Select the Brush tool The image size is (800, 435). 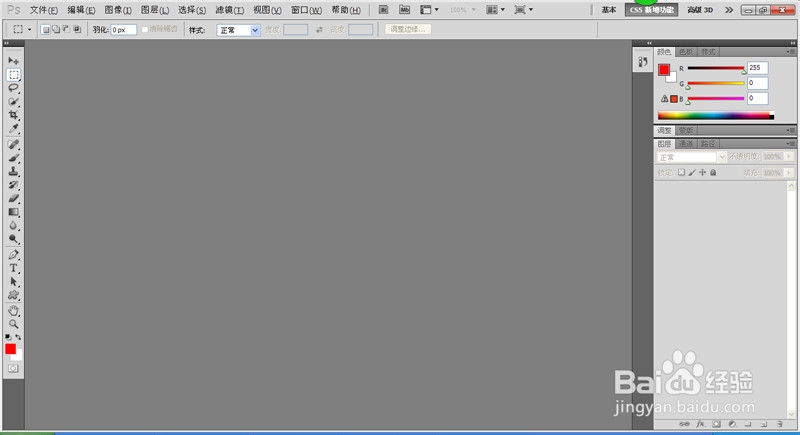coord(13,158)
